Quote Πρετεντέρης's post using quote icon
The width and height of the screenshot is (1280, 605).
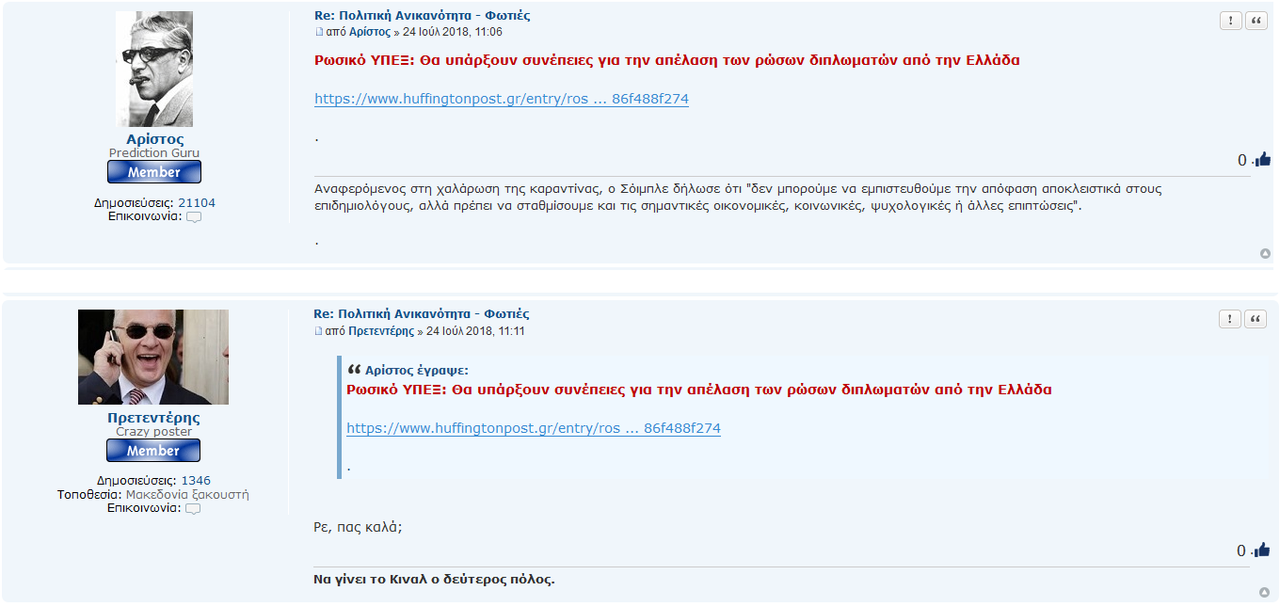(x=1256, y=319)
